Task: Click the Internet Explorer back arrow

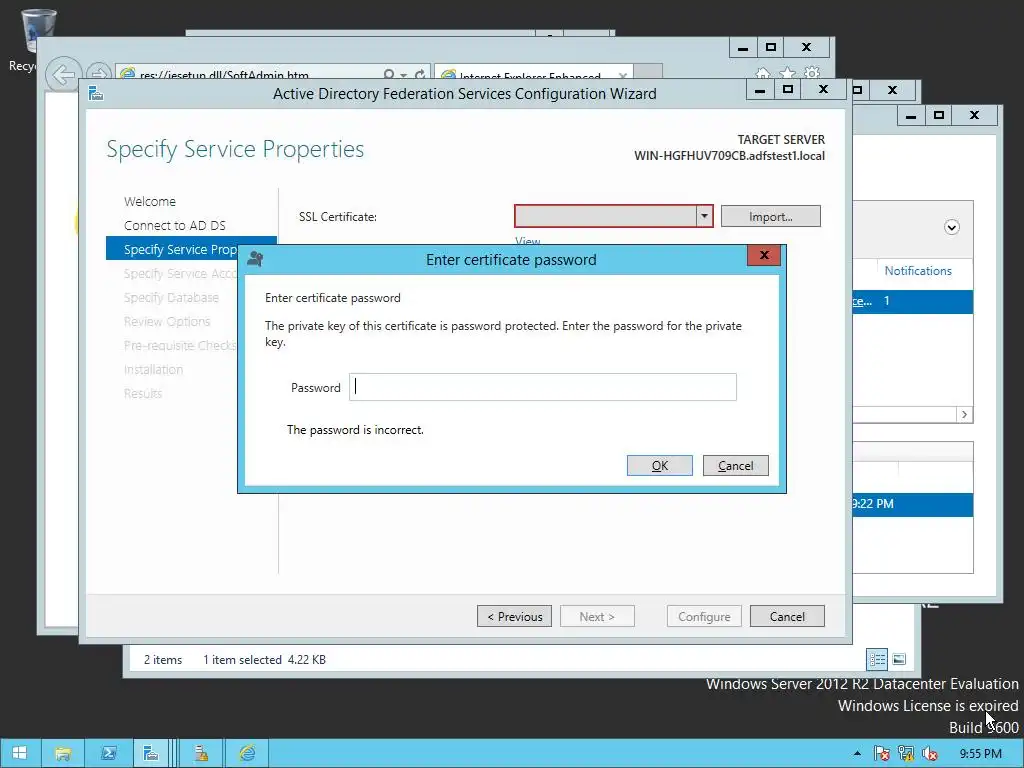Action: [63, 75]
